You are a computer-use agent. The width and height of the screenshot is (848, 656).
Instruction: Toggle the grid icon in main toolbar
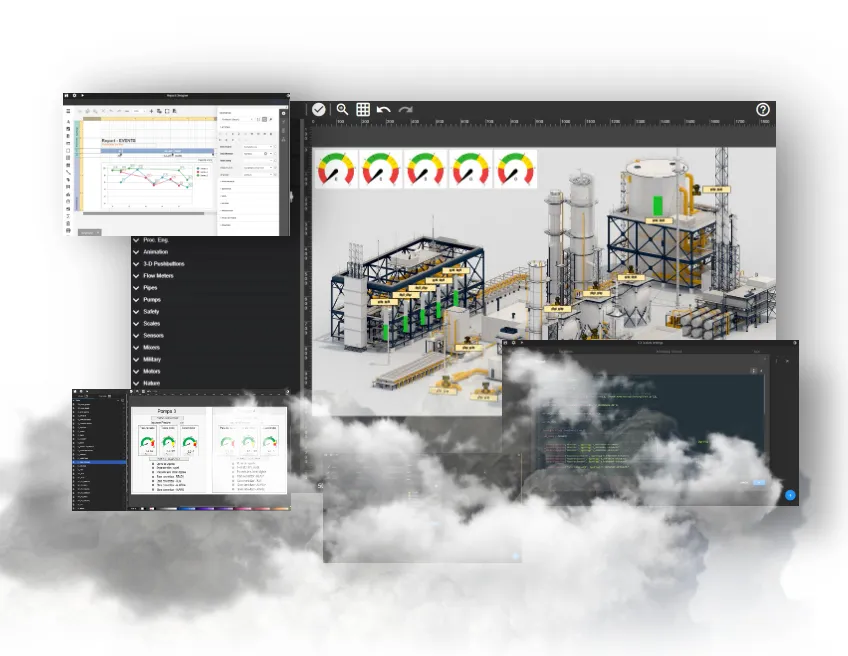(x=363, y=109)
